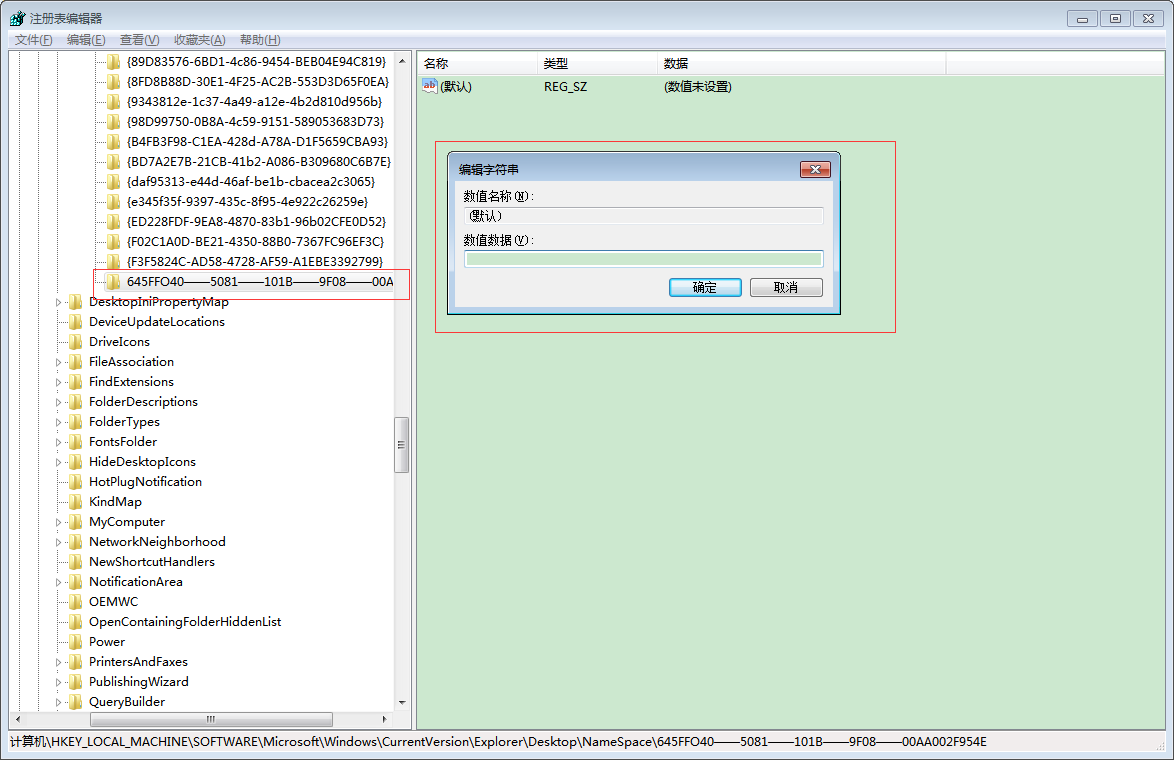Expand the NetworkNeighborhood key arrow
The image size is (1174, 760).
coord(58,542)
